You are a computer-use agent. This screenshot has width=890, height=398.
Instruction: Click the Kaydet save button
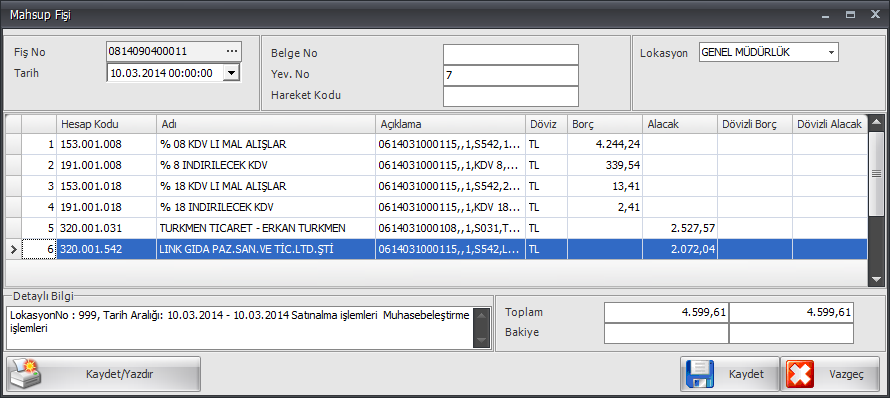coord(729,374)
